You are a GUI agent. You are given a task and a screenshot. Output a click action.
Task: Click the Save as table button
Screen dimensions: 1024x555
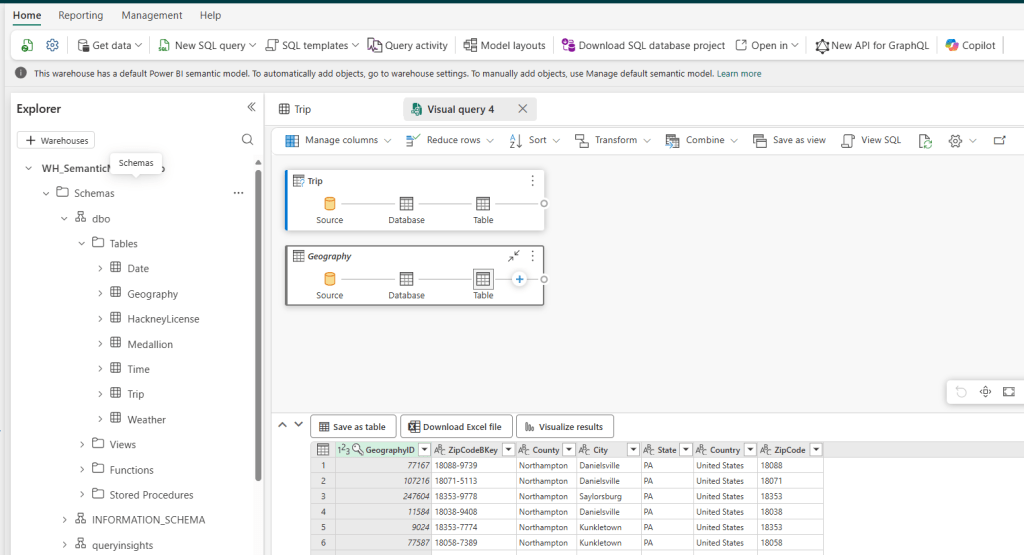353,427
